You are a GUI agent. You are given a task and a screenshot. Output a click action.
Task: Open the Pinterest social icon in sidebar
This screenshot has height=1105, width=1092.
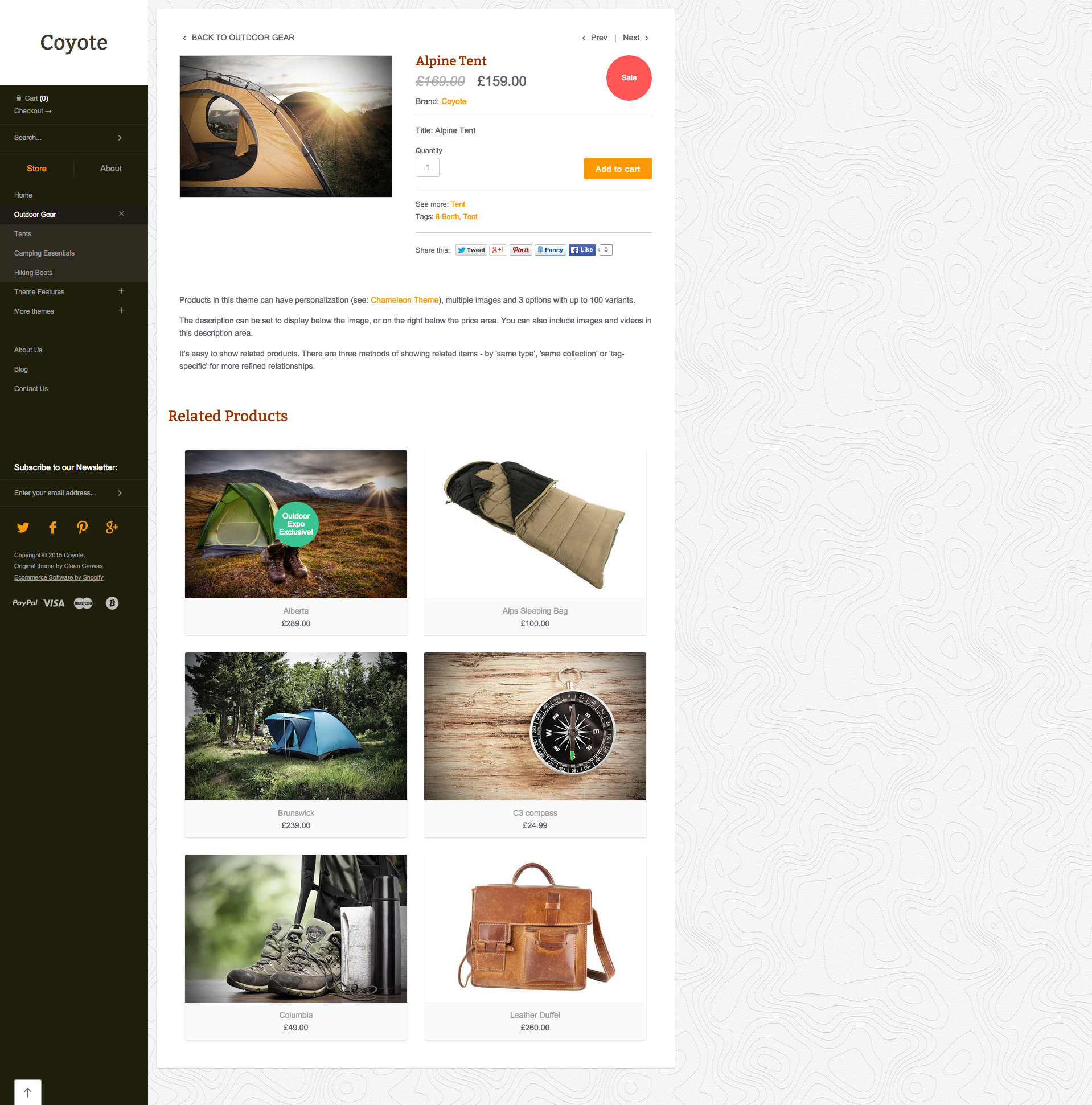pyautogui.click(x=83, y=527)
